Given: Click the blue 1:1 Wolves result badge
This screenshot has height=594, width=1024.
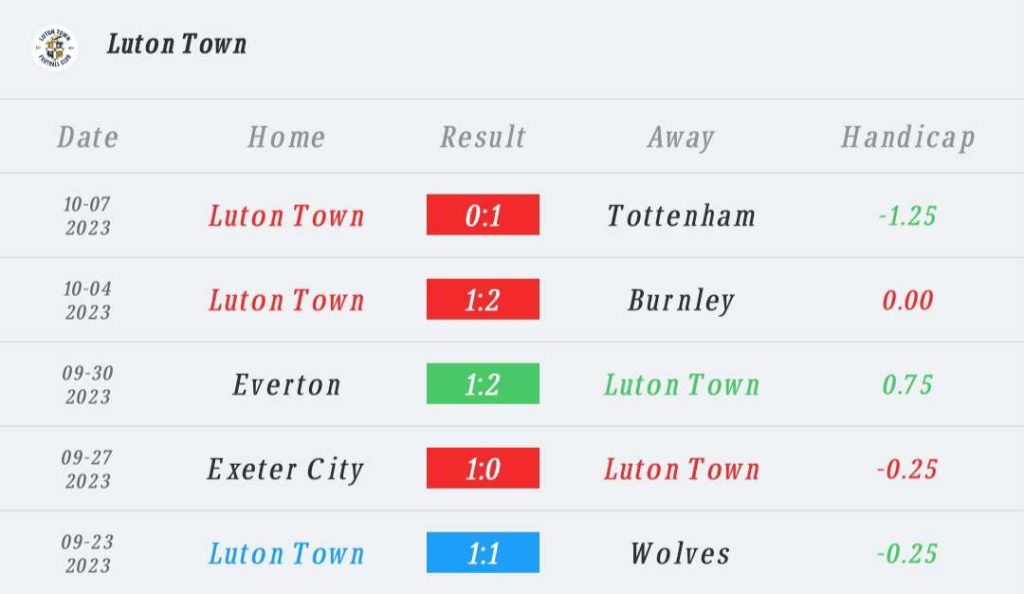Looking at the screenshot, I should 483,553.
